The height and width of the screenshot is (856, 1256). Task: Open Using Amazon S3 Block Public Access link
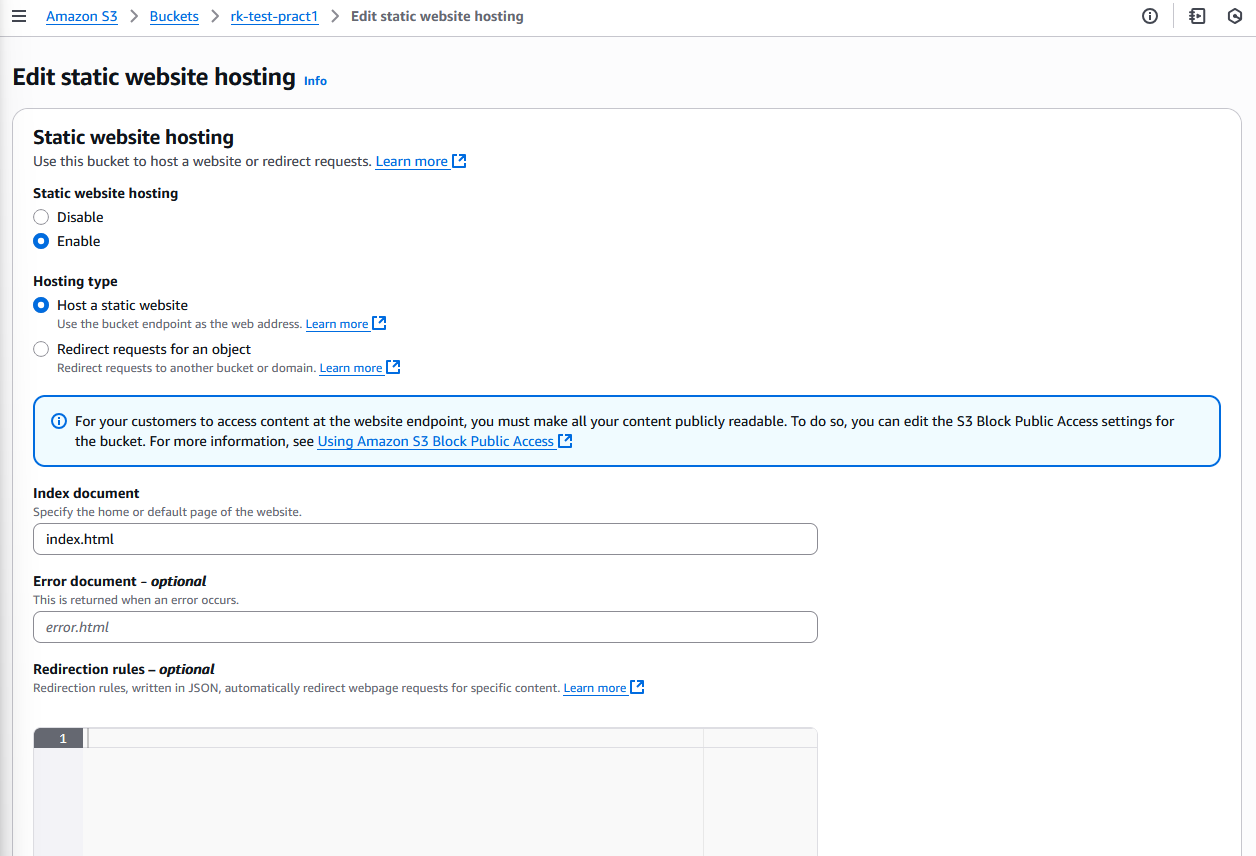(x=435, y=441)
